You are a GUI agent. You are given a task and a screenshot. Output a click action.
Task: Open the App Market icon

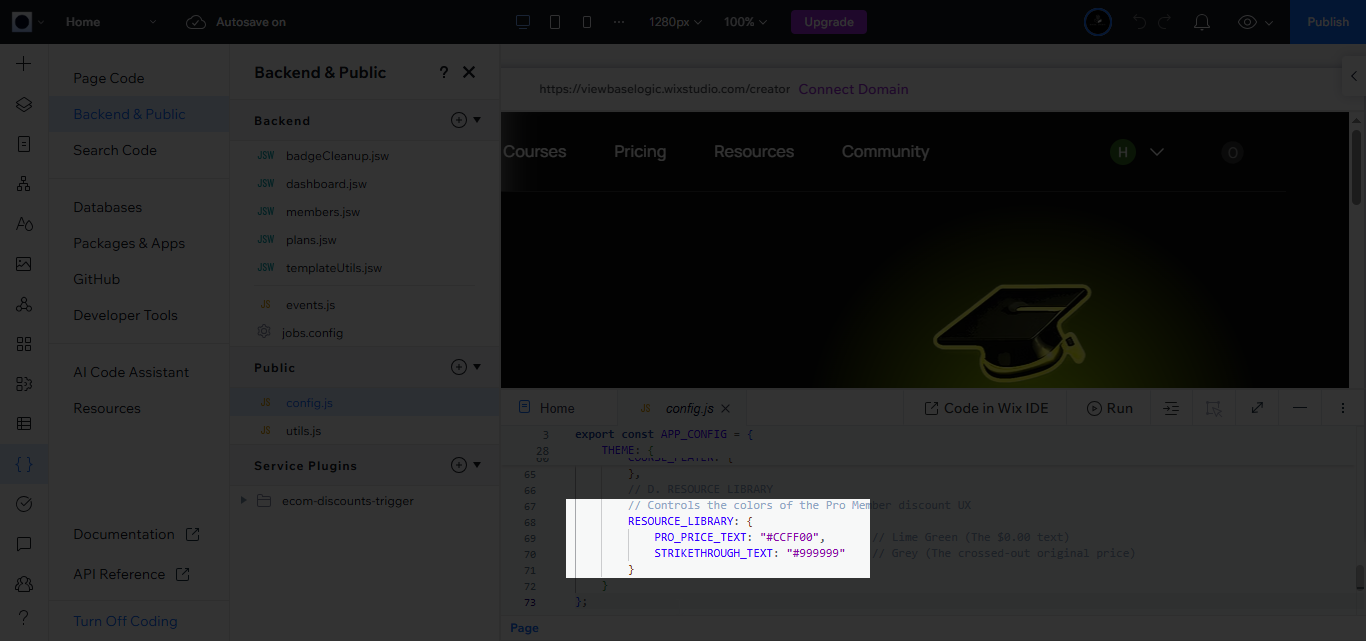coord(24,343)
